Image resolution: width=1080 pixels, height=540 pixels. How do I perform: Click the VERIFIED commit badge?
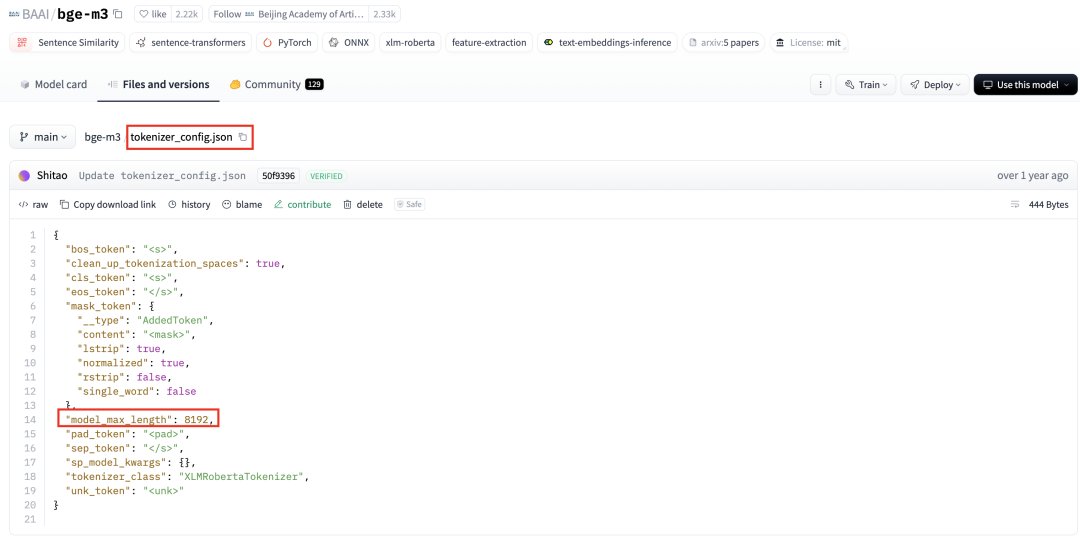(x=326, y=176)
